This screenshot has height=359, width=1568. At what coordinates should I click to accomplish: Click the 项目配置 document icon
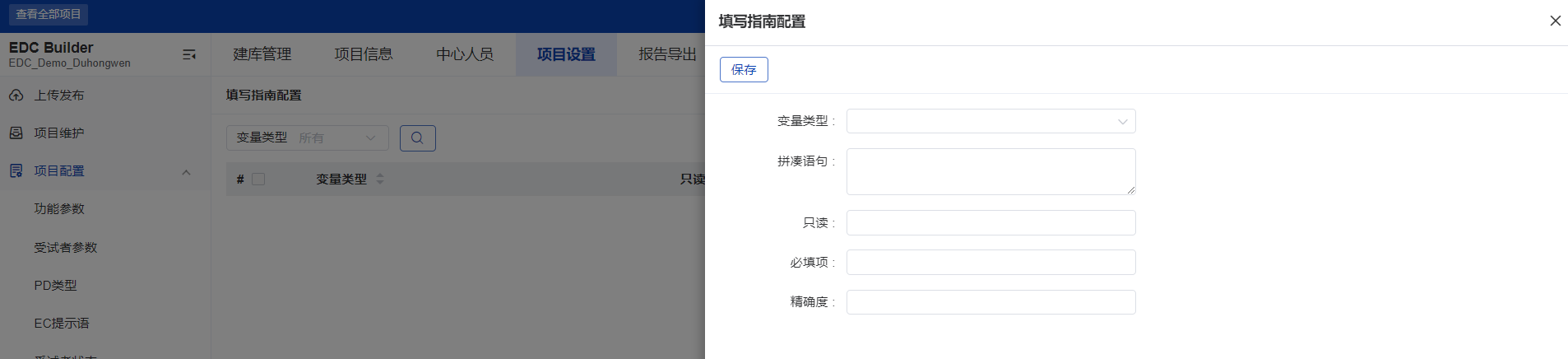click(x=16, y=171)
